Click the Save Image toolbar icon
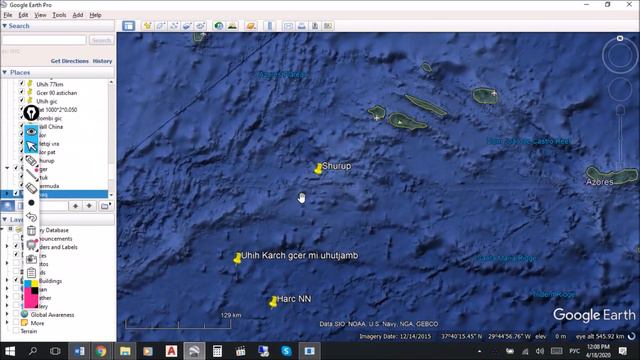This screenshot has width=640, height=360. pyautogui.click(x=315, y=26)
